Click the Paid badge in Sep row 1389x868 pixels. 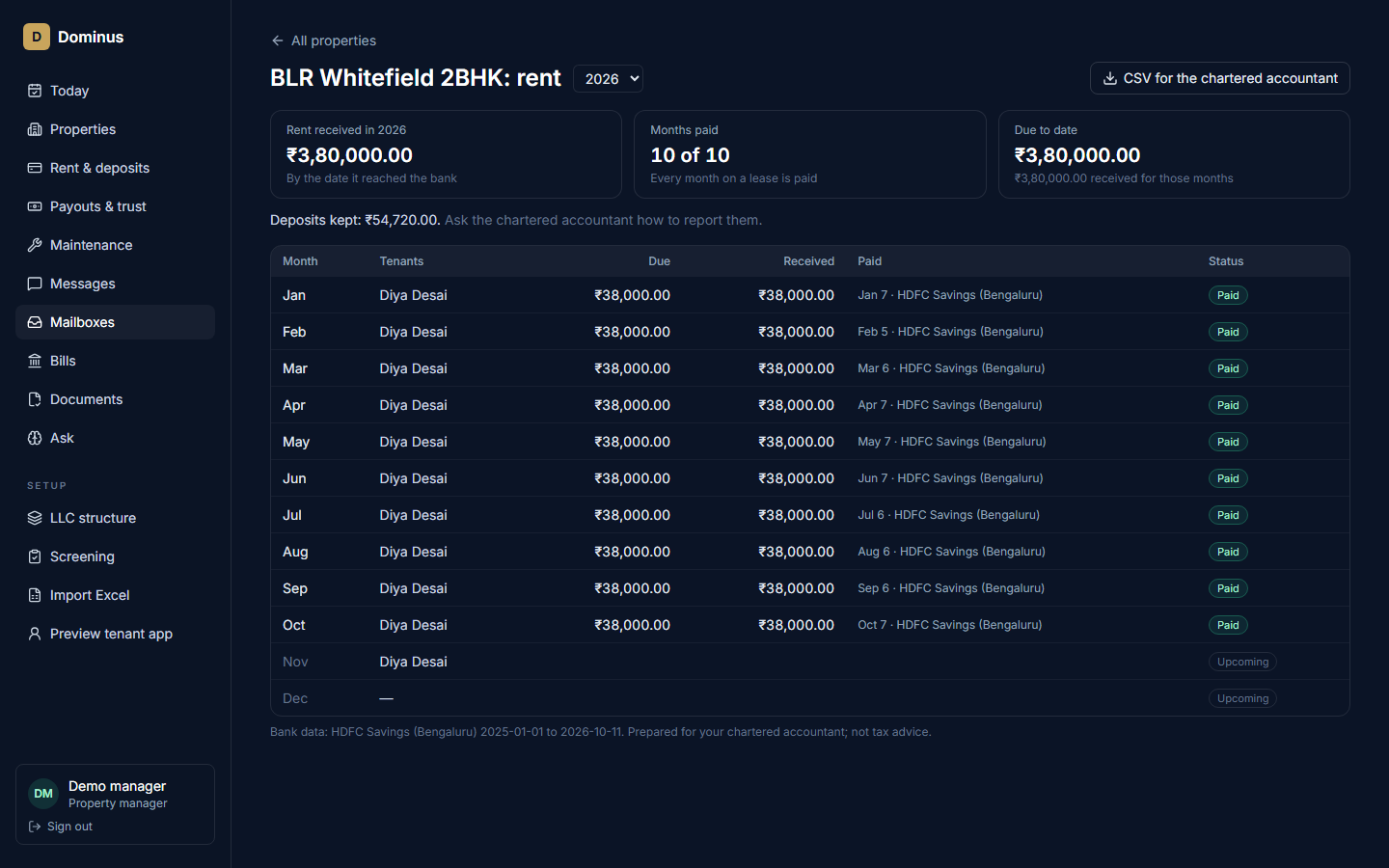[x=1228, y=588]
